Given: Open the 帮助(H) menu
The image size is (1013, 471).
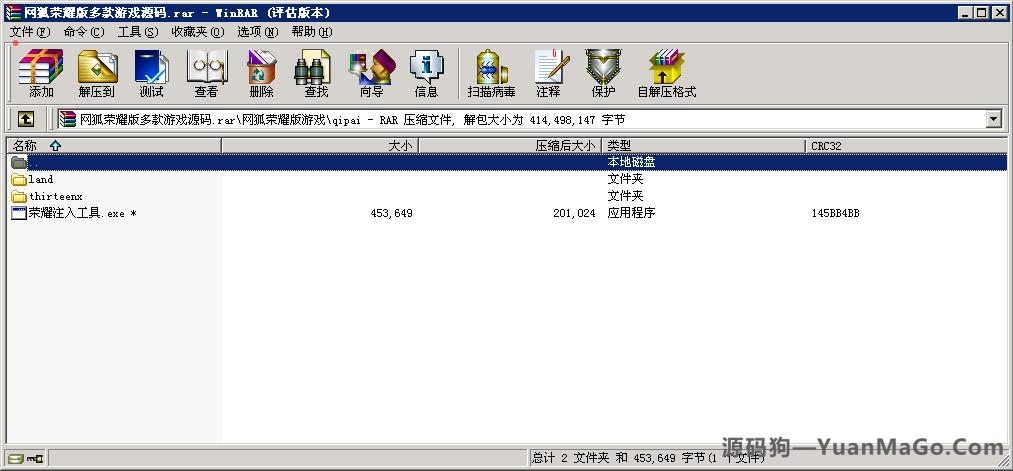Looking at the screenshot, I should click(311, 32).
